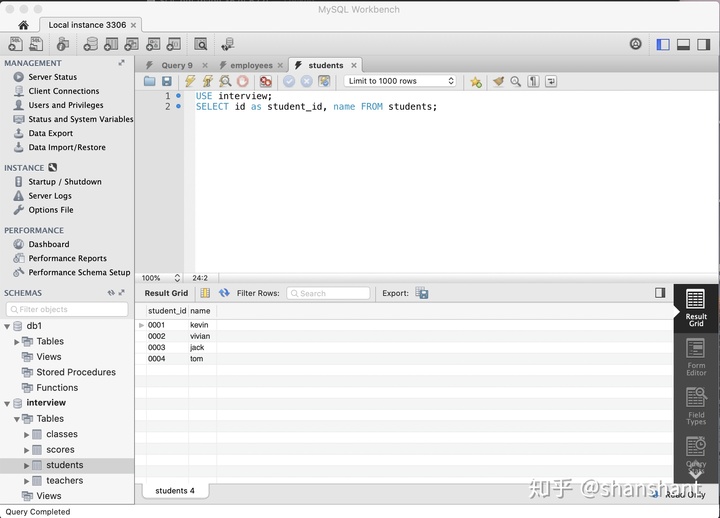Screen dimensions: 720x518
Task: Toggle bottom output panel visibility
Action: point(683,45)
